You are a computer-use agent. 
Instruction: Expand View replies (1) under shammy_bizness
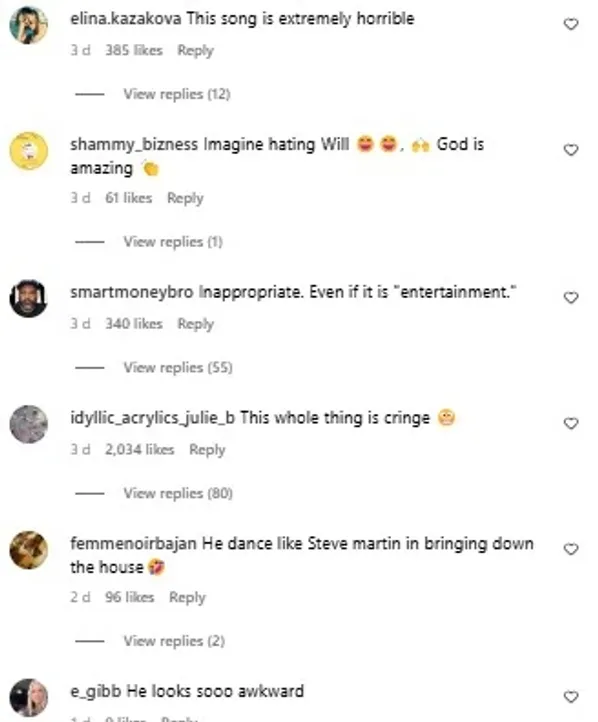pos(173,242)
